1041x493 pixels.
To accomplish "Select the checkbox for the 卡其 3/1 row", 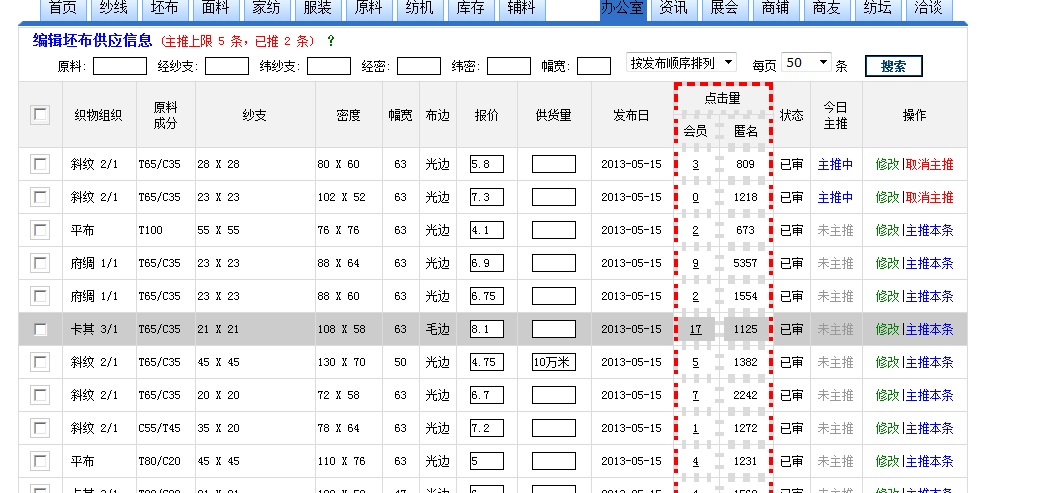I will coord(40,329).
